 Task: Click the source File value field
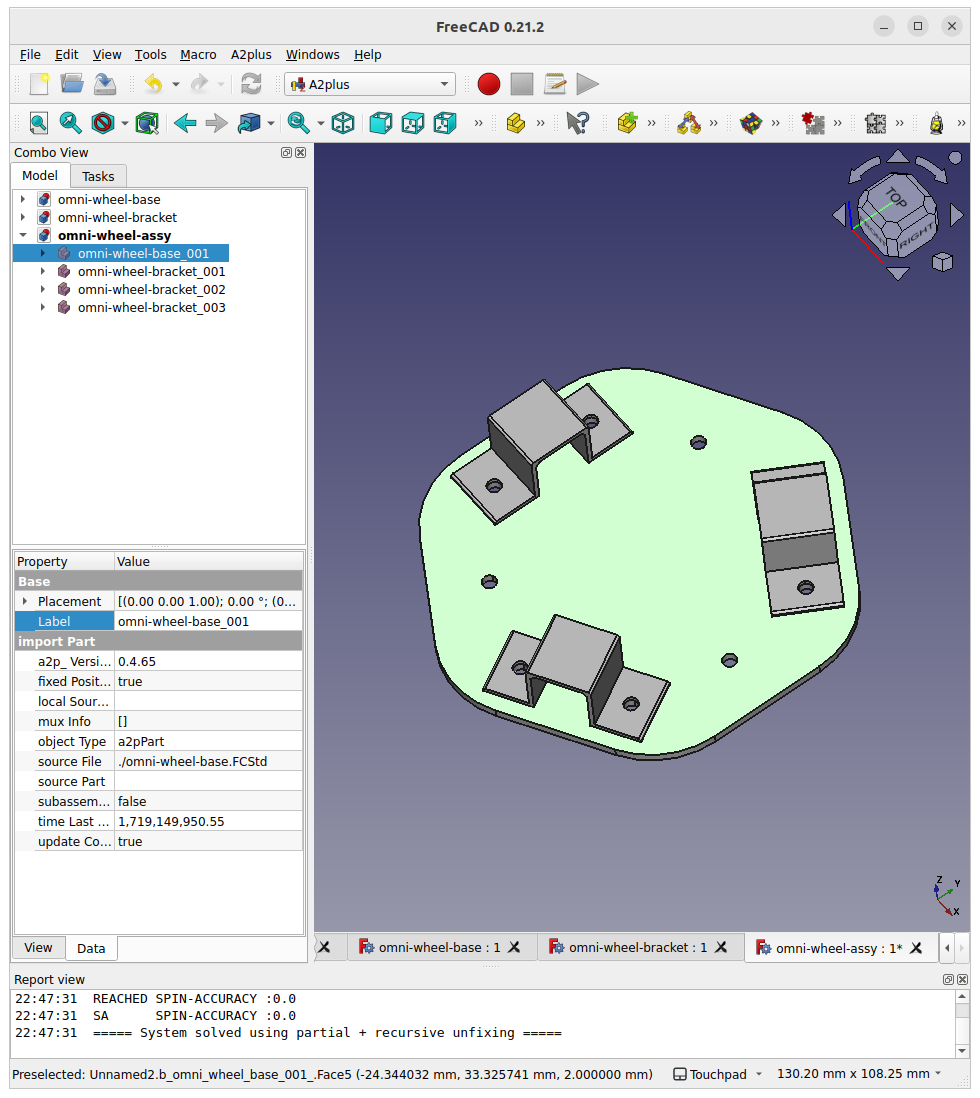(208, 761)
